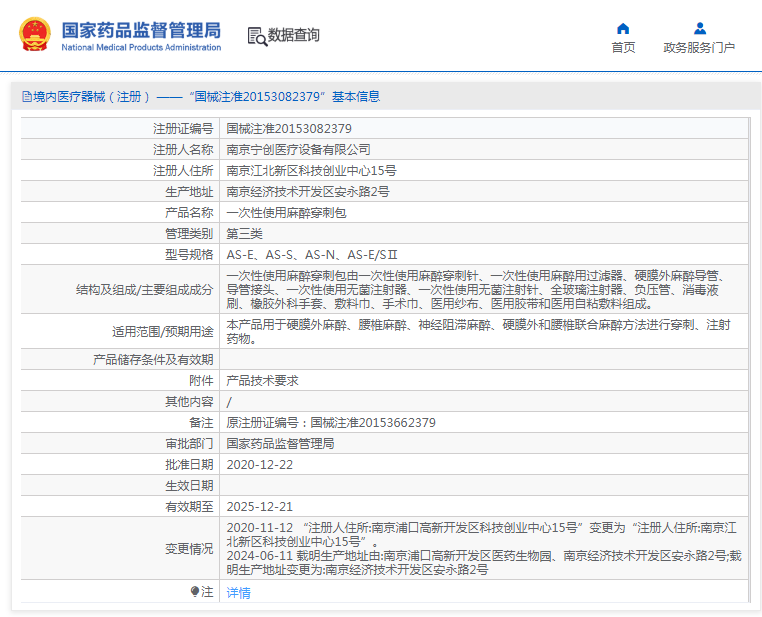Click National Medical Products Administration subtitle
This screenshot has height=617, width=762.
click(141, 47)
